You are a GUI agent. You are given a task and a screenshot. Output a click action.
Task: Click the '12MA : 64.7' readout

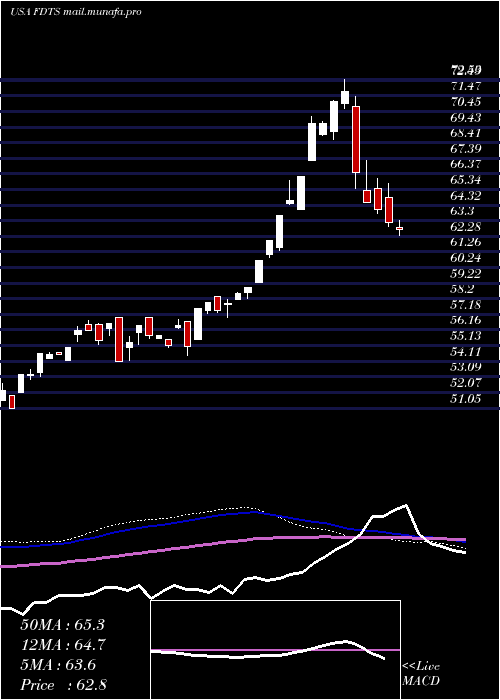(x=62, y=645)
